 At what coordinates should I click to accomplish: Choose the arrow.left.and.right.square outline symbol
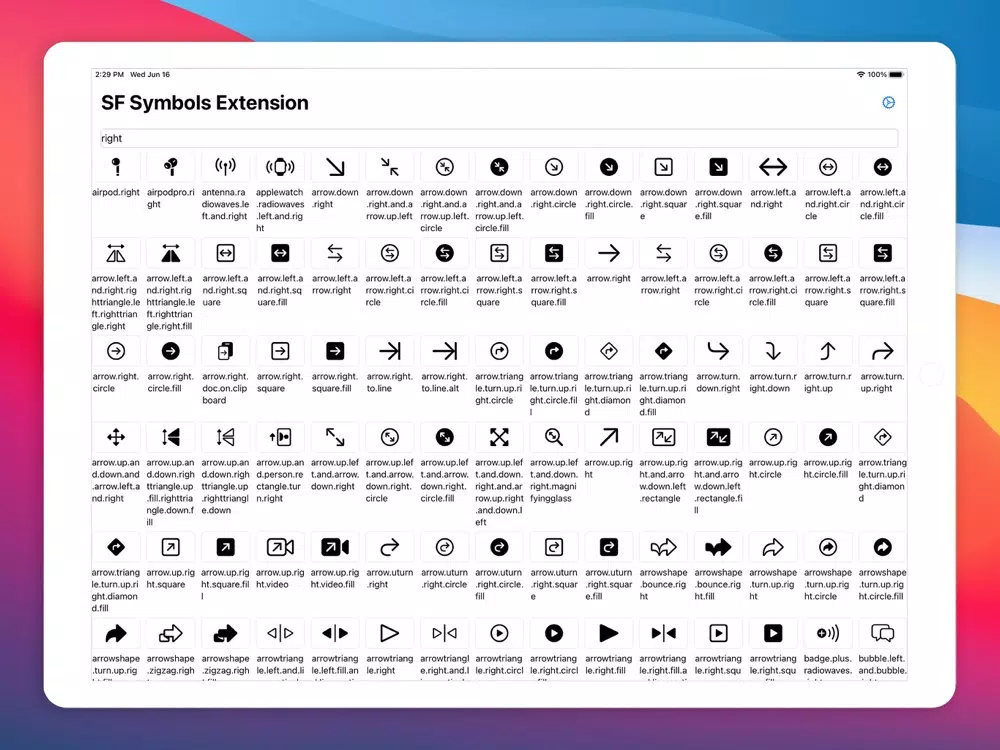[225, 253]
